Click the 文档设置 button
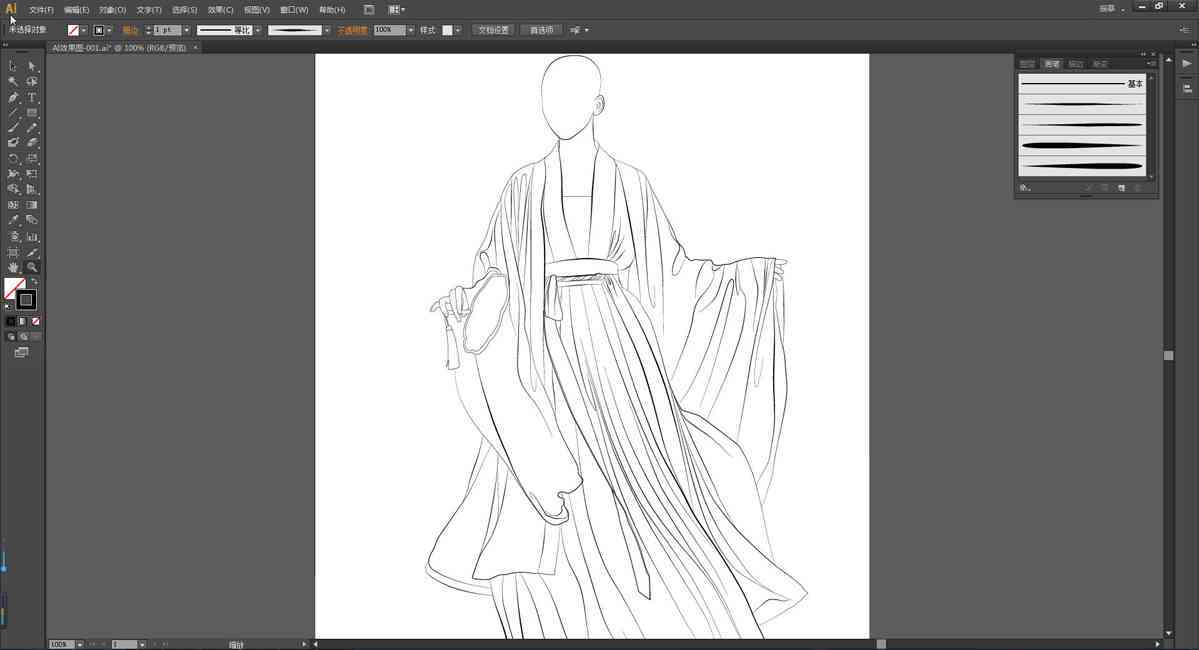1199x650 pixels. pyautogui.click(x=493, y=31)
